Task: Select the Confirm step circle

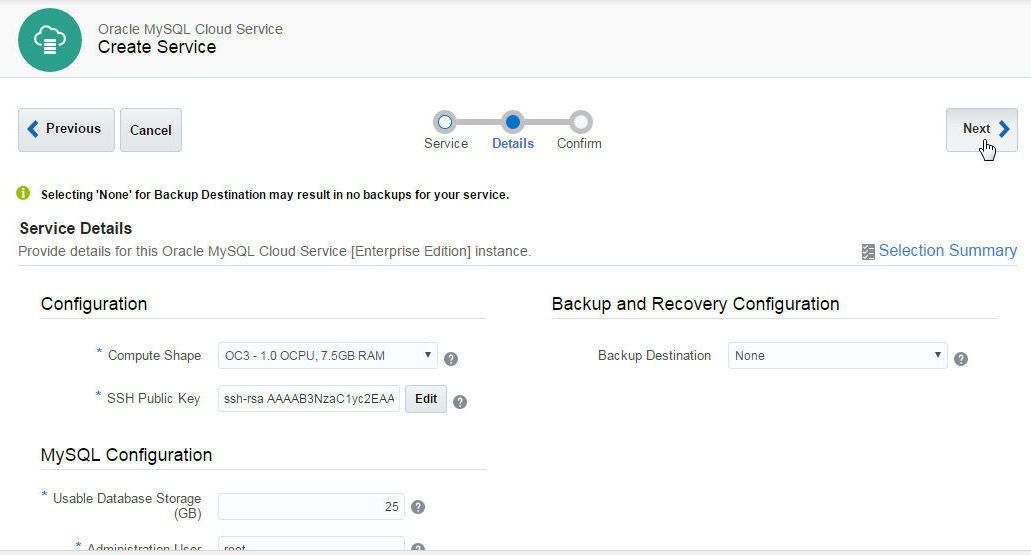Action: [x=580, y=122]
